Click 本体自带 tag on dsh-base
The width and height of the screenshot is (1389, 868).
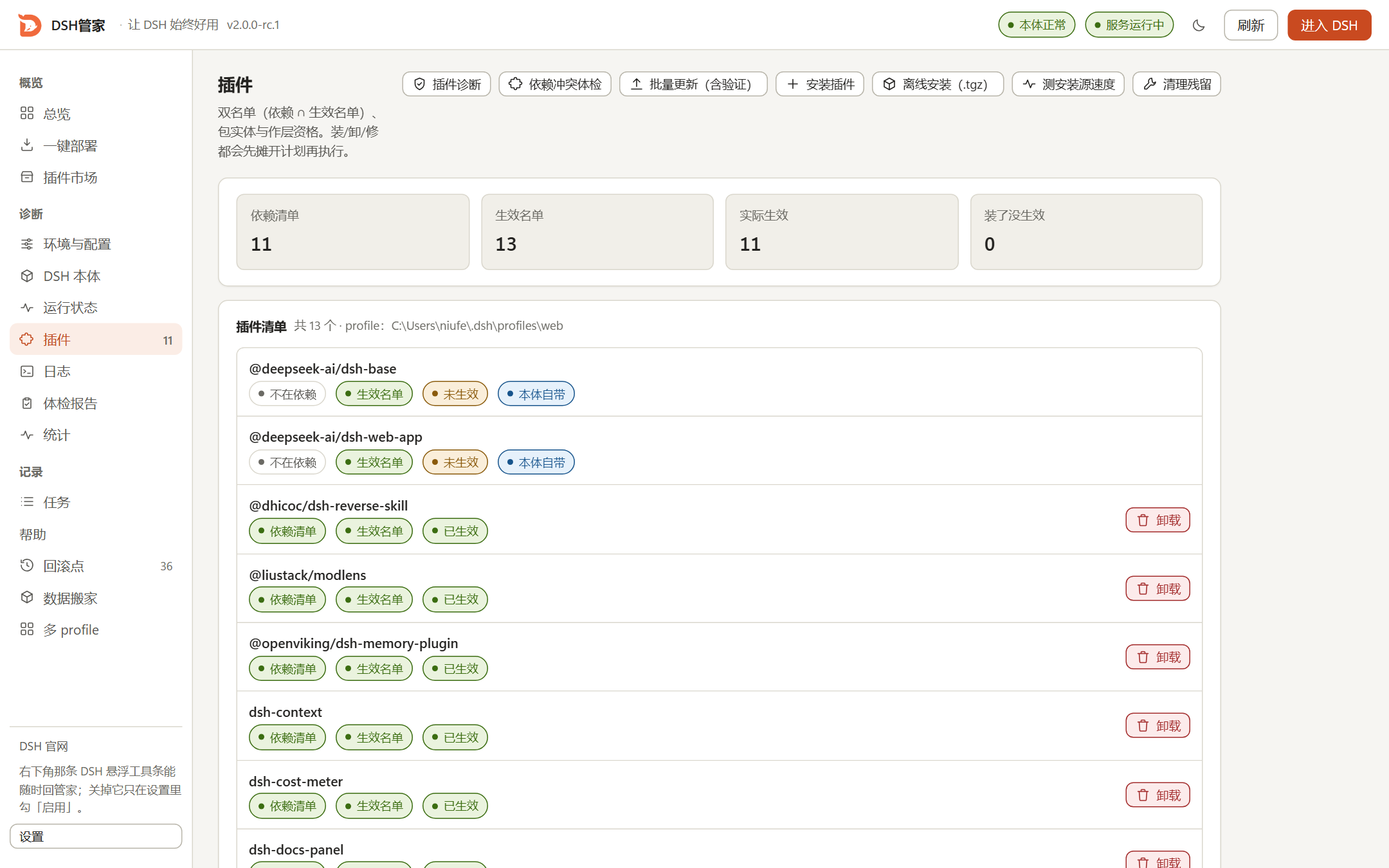tap(536, 394)
